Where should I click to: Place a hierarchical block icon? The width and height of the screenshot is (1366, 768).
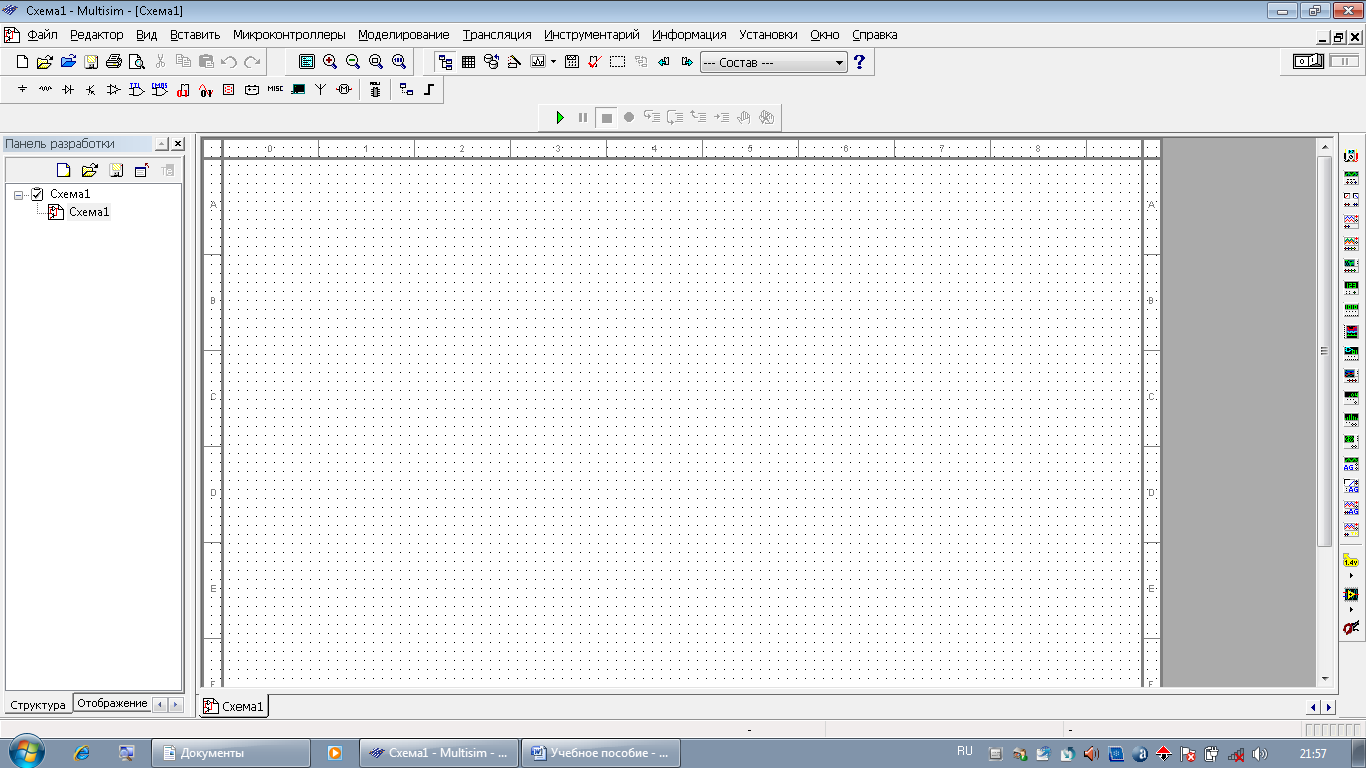(406, 89)
